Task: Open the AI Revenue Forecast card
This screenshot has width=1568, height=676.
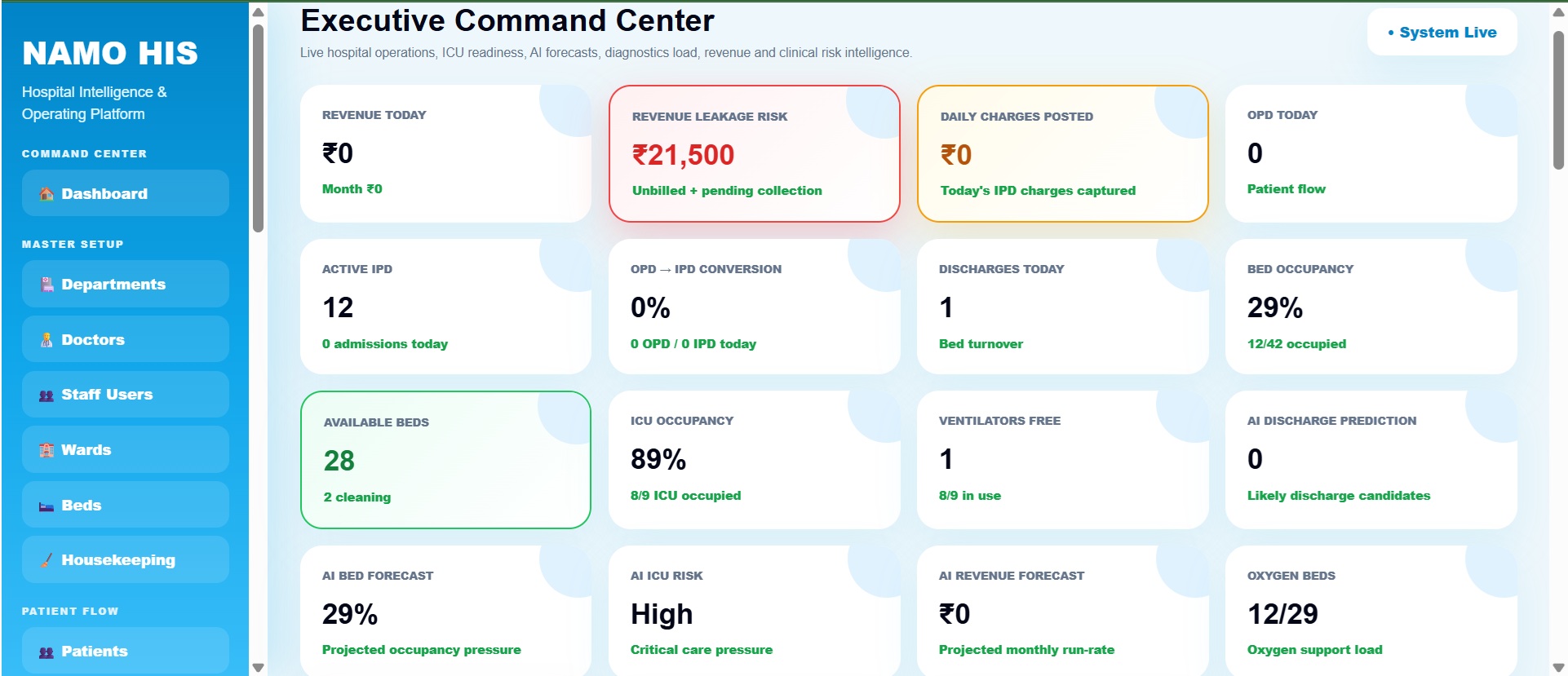Action: click(1063, 611)
